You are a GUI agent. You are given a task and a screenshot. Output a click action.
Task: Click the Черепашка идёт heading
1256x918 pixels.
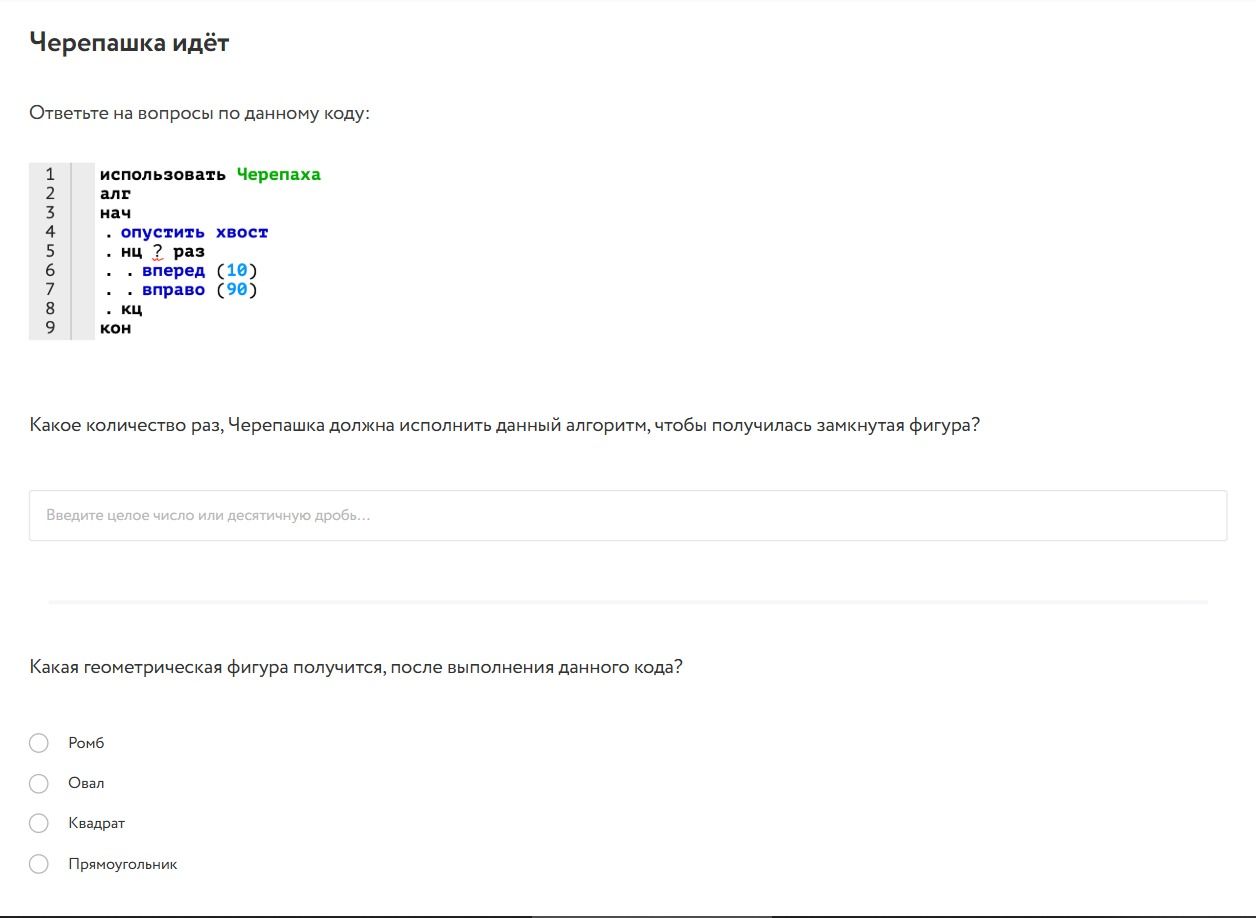(x=129, y=43)
